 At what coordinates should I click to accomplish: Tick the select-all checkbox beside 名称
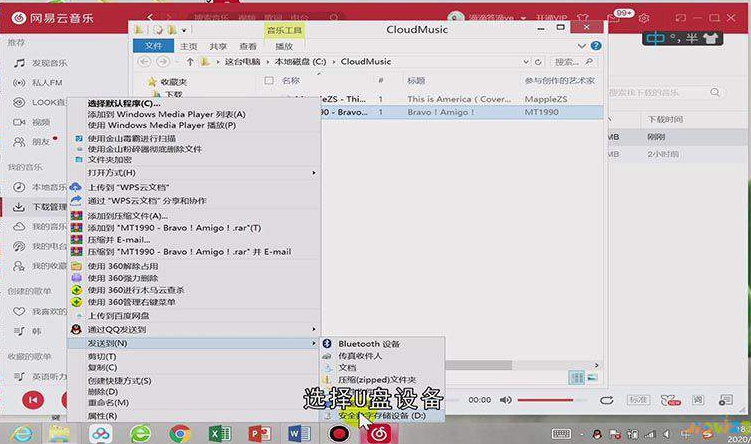tap(269, 81)
